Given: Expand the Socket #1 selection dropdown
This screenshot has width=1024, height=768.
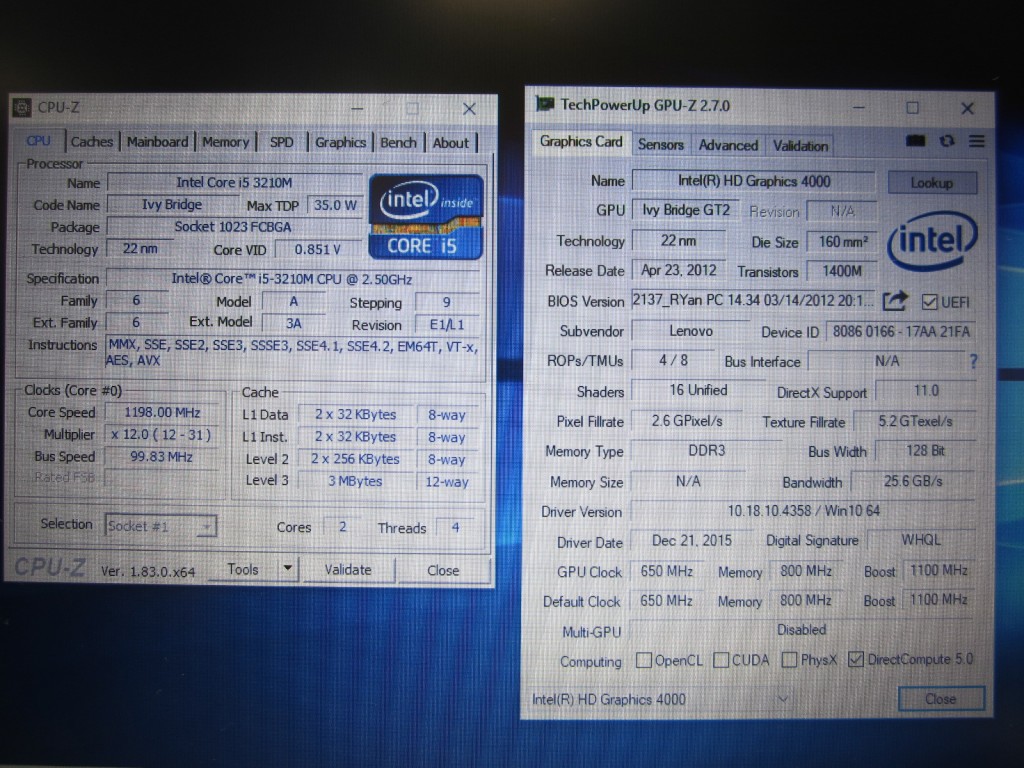Looking at the screenshot, I should click(206, 526).
